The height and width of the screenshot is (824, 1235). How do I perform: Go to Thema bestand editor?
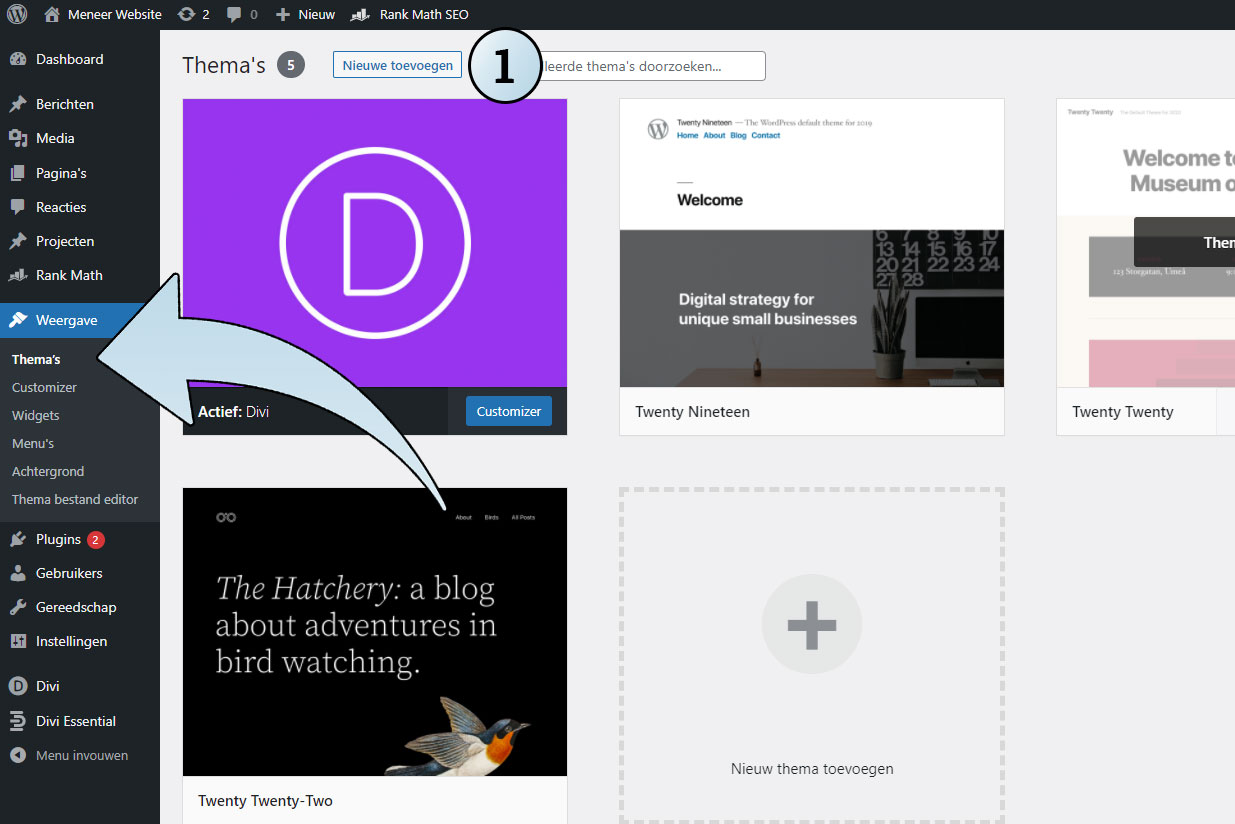click(75, 499)
